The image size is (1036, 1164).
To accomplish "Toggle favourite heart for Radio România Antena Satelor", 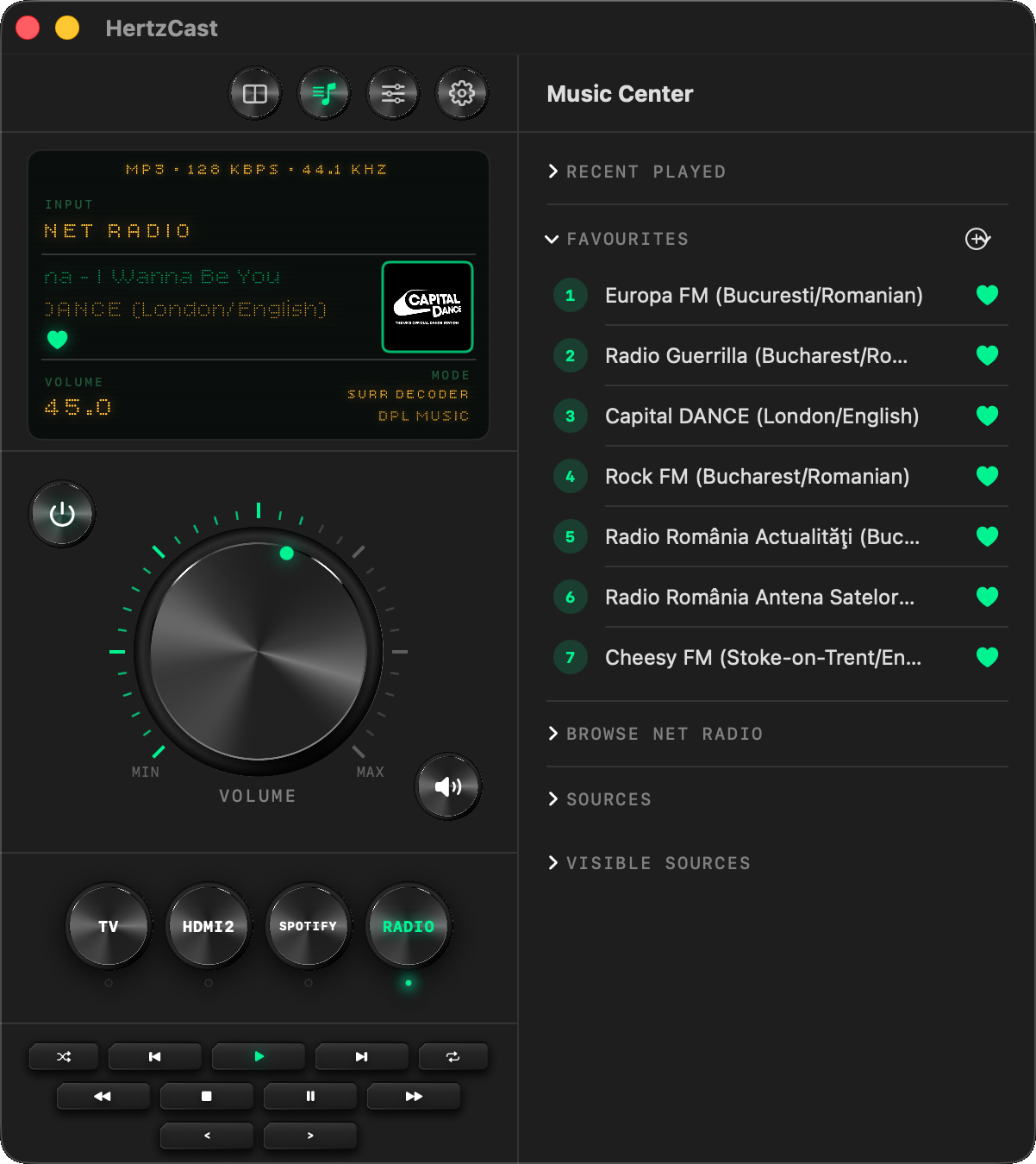I will [988, 597].
